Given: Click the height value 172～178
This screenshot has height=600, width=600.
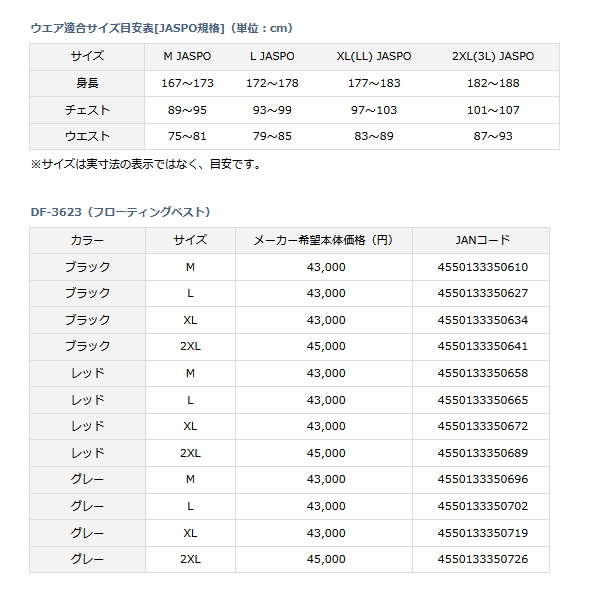Looking at the screenshot, I should coord(272,83).
